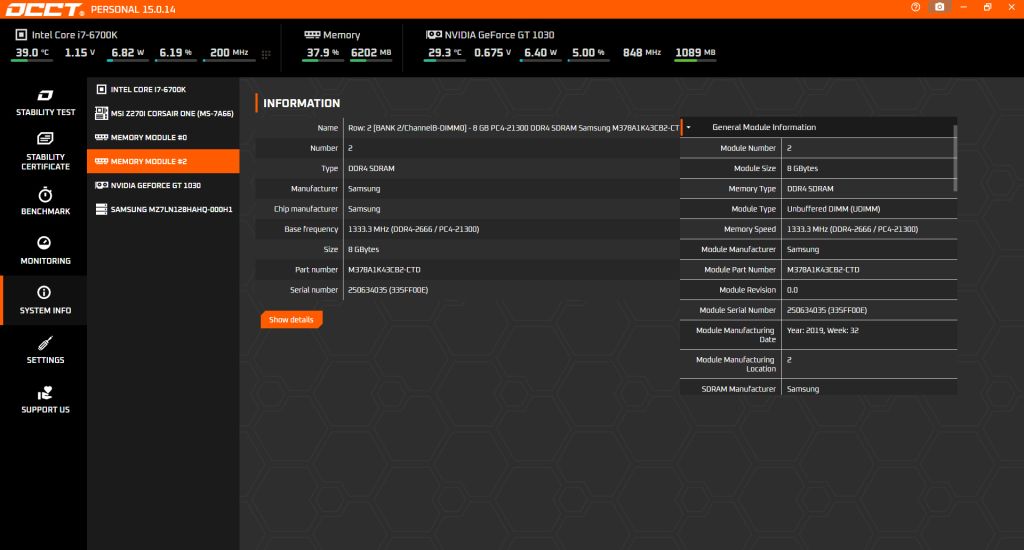
Task: Click the GPU icon beside NVIDIA GeForce GT 1030 header
Action: (434, 35)
